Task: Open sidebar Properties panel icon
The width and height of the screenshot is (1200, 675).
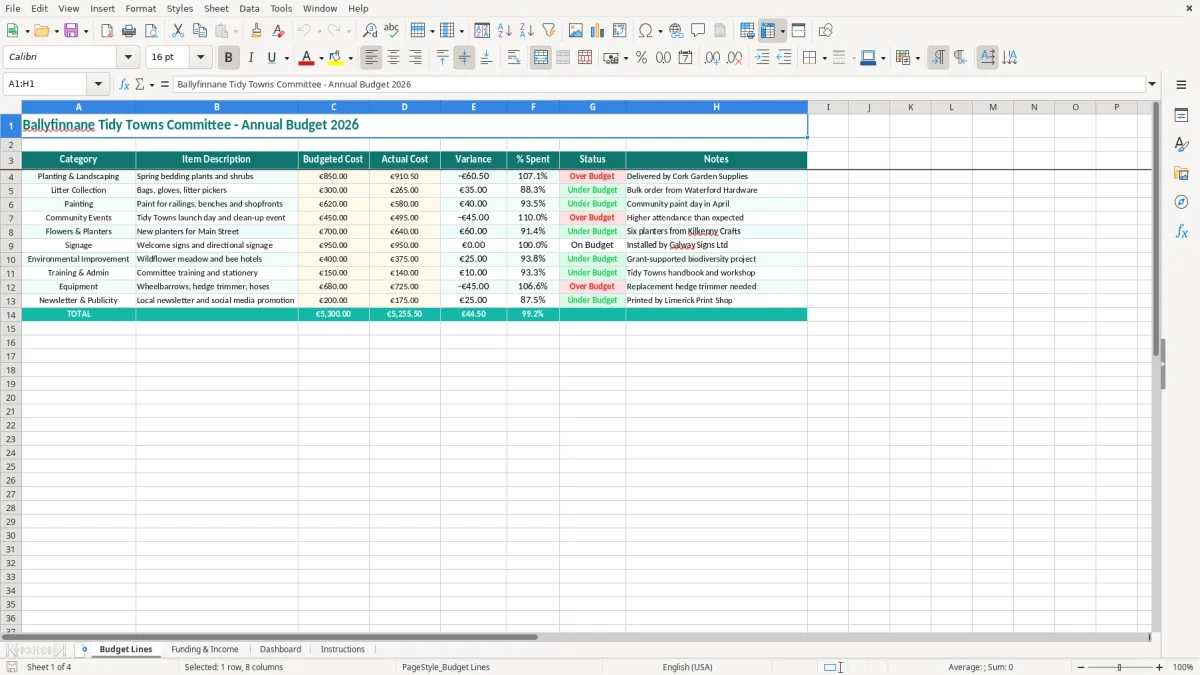Action: (1181, 116)
